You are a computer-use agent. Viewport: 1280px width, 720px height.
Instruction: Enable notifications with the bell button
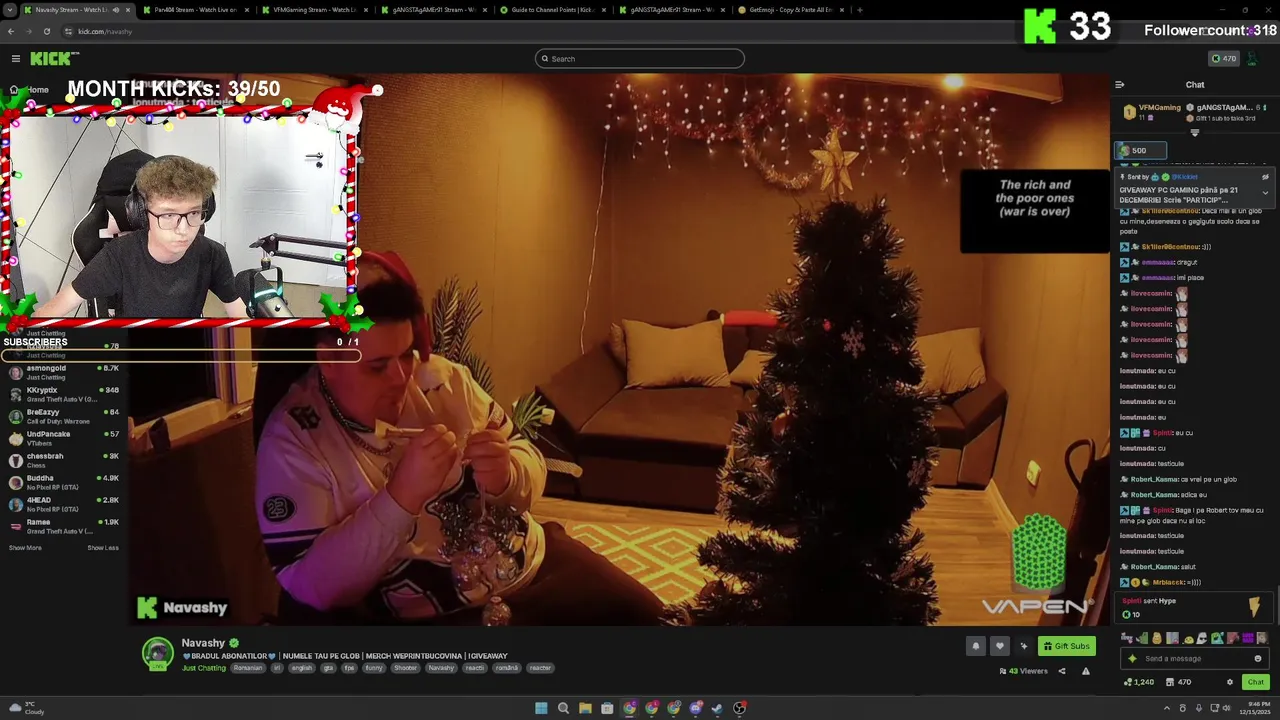tap(976, 646)
